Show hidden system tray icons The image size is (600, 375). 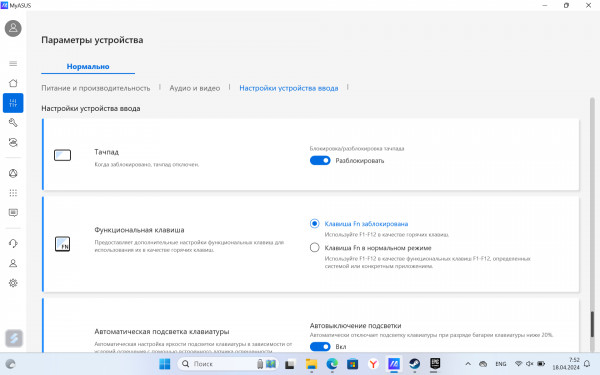(468, 364)
